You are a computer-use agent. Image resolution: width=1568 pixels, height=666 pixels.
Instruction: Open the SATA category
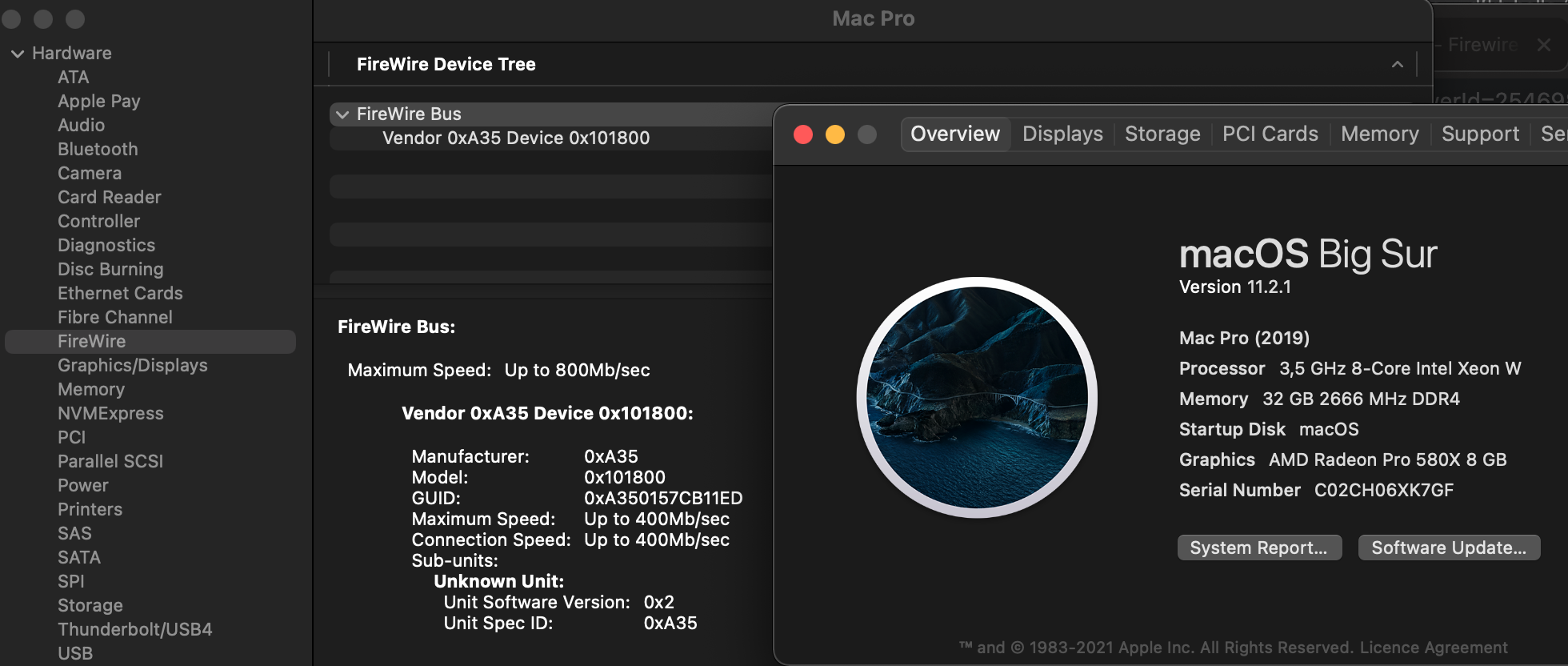pyautogui.click(x=78, y=558)
